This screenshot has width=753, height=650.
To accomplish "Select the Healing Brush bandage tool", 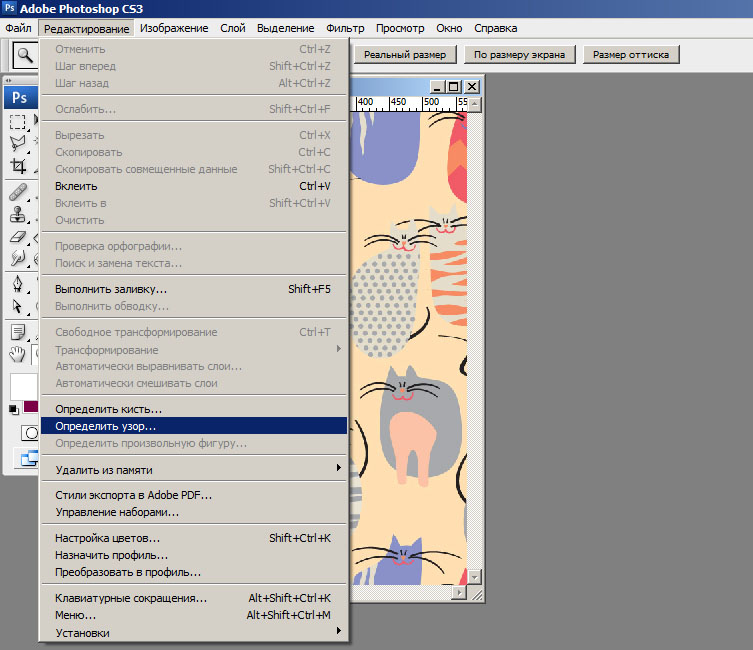I will coord(18,193).
